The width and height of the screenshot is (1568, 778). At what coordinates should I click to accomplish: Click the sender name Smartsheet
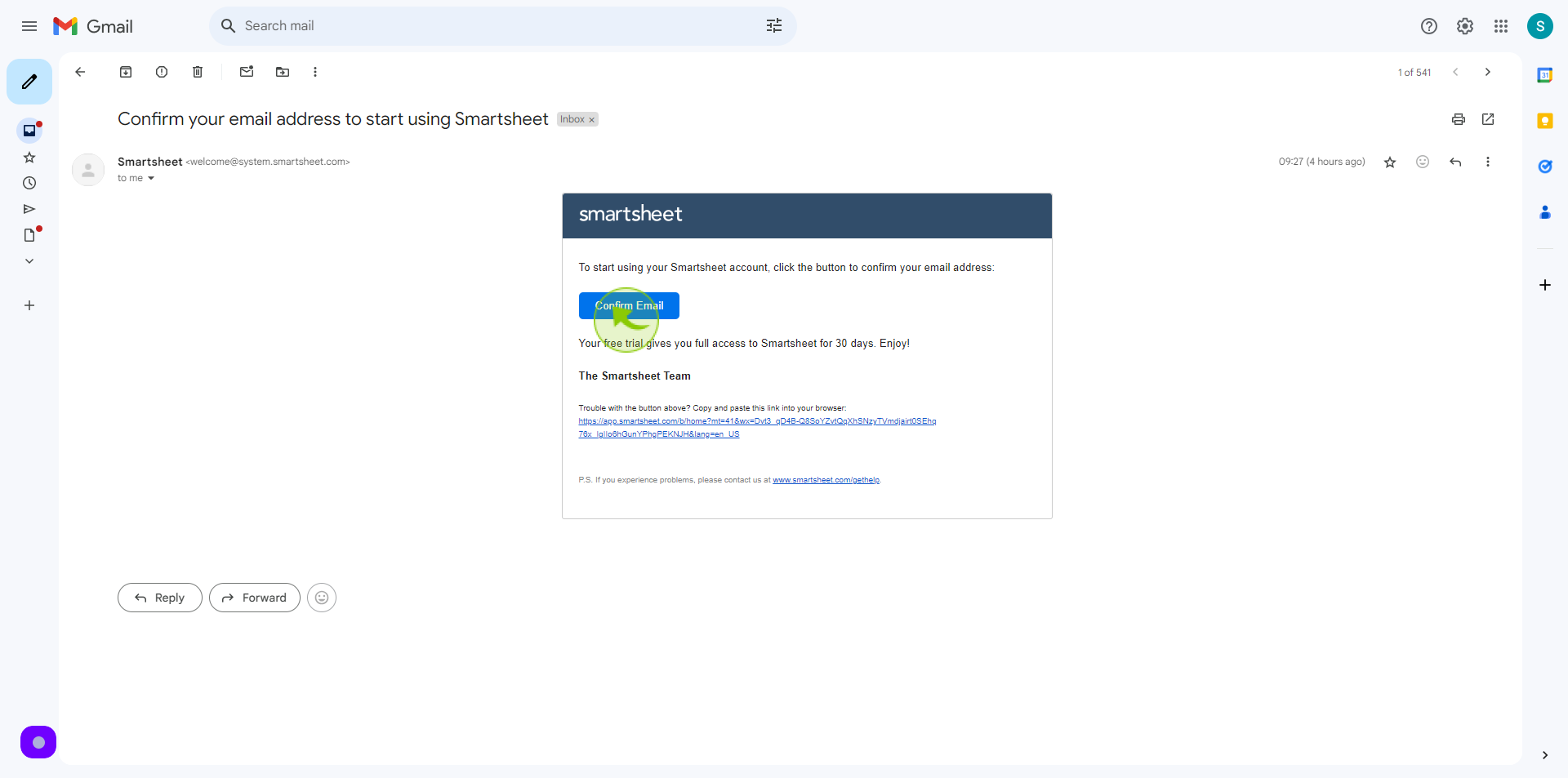click(149, 162)
